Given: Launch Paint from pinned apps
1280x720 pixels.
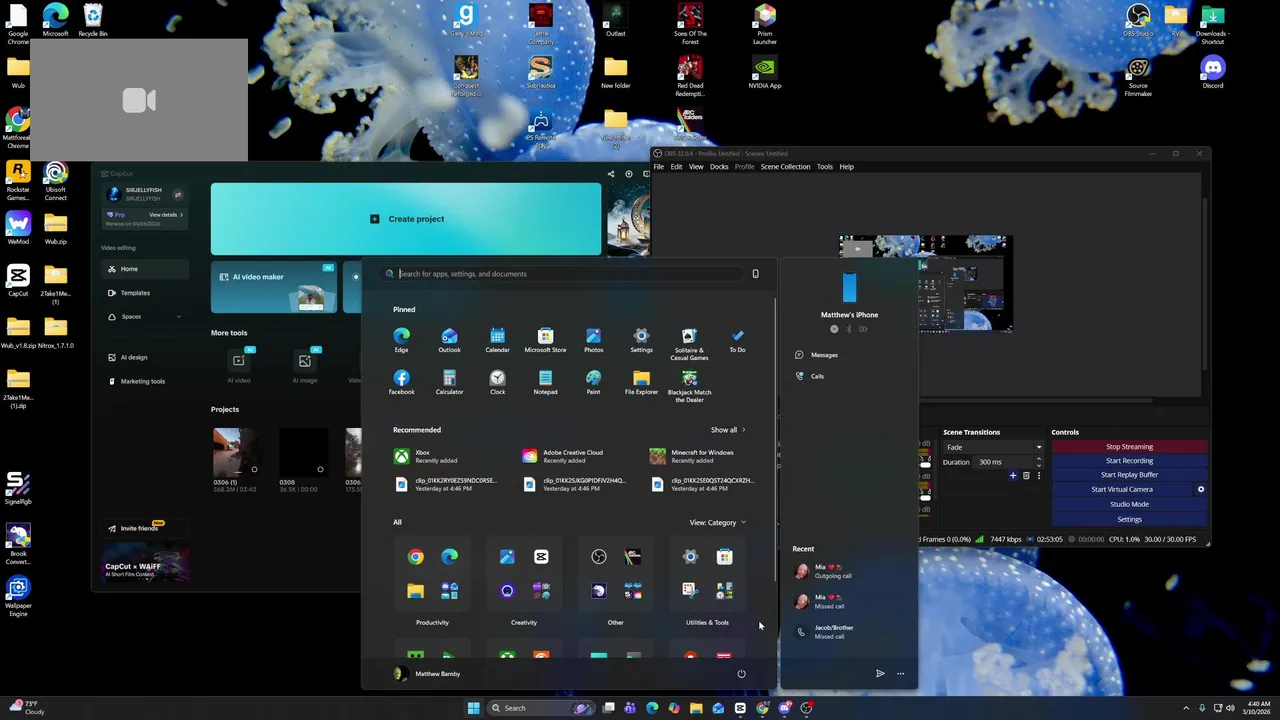Looking at the screenshot, I should (x=593, y=382).
